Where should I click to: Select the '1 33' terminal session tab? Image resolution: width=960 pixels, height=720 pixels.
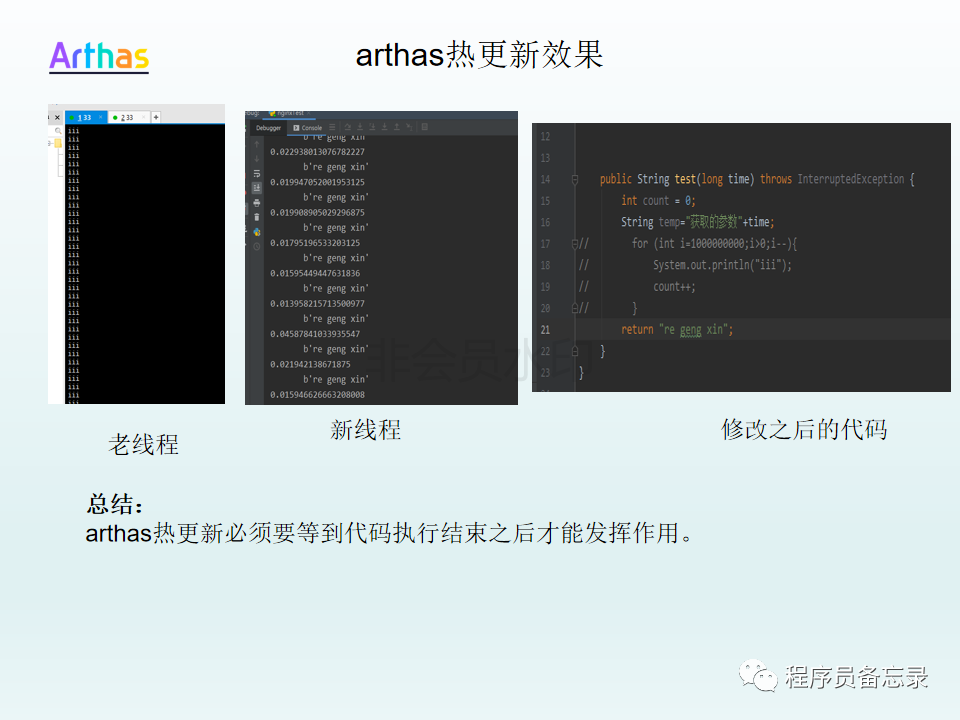coord(86,118)
